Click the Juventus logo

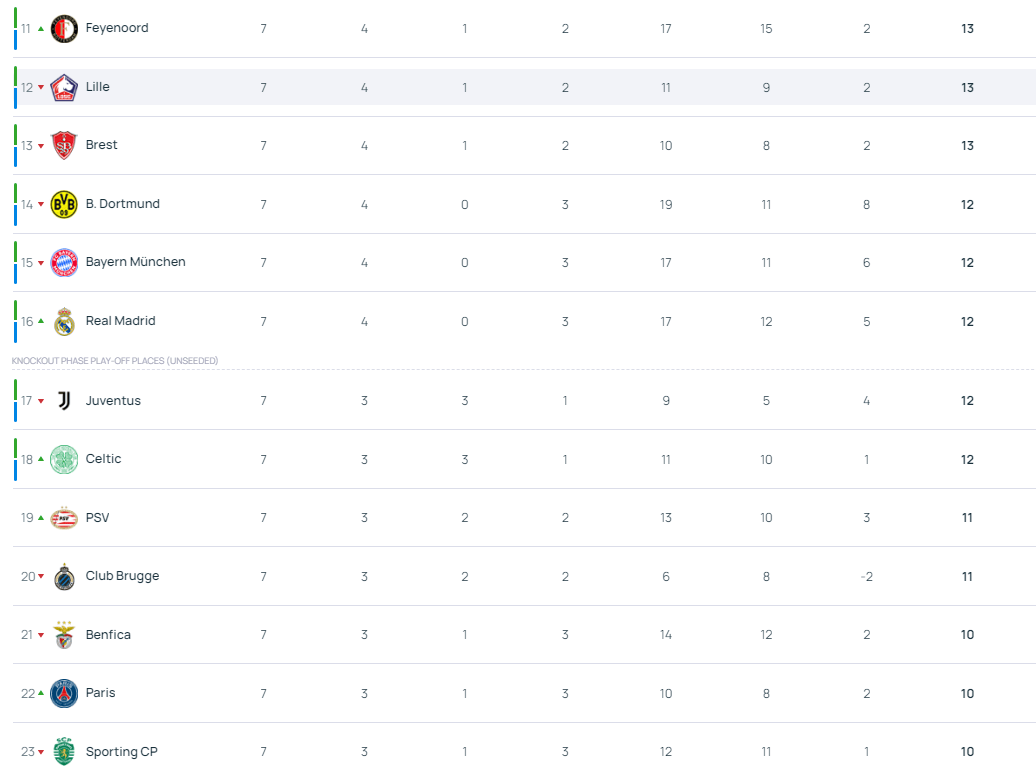pos(64,400)
